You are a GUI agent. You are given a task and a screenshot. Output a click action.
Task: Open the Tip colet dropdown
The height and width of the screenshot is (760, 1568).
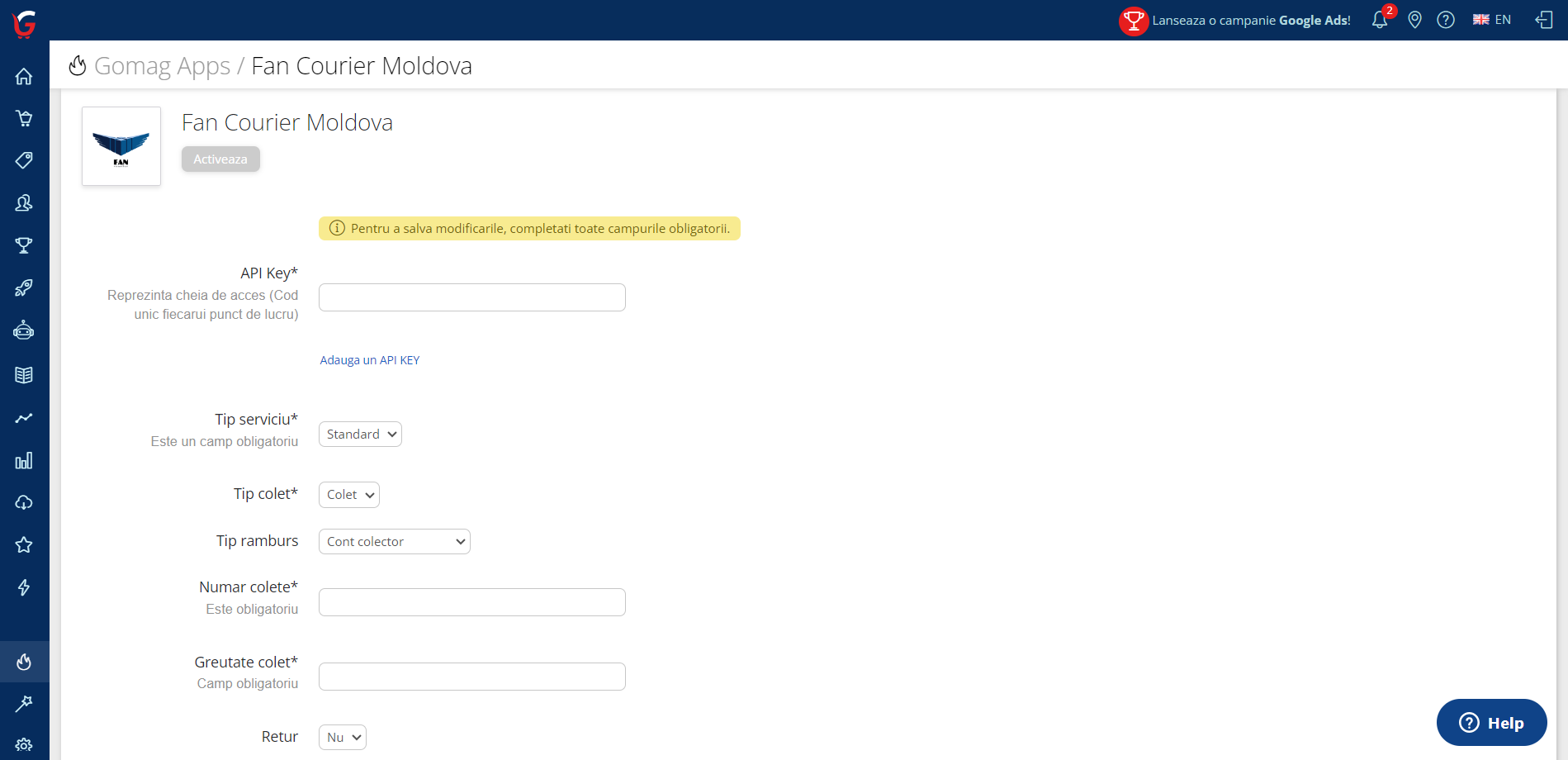tap(348, 495)
